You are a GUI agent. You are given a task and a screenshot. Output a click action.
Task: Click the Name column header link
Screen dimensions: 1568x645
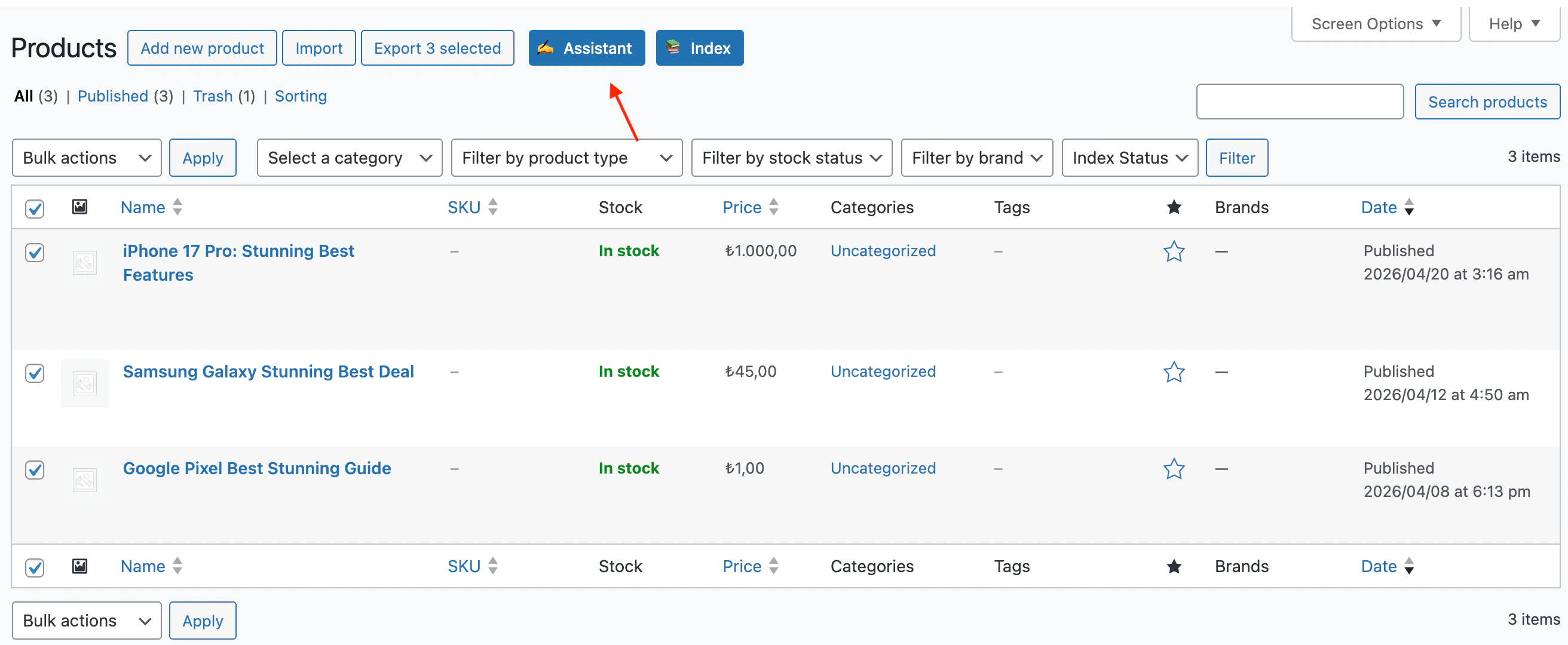142,207
